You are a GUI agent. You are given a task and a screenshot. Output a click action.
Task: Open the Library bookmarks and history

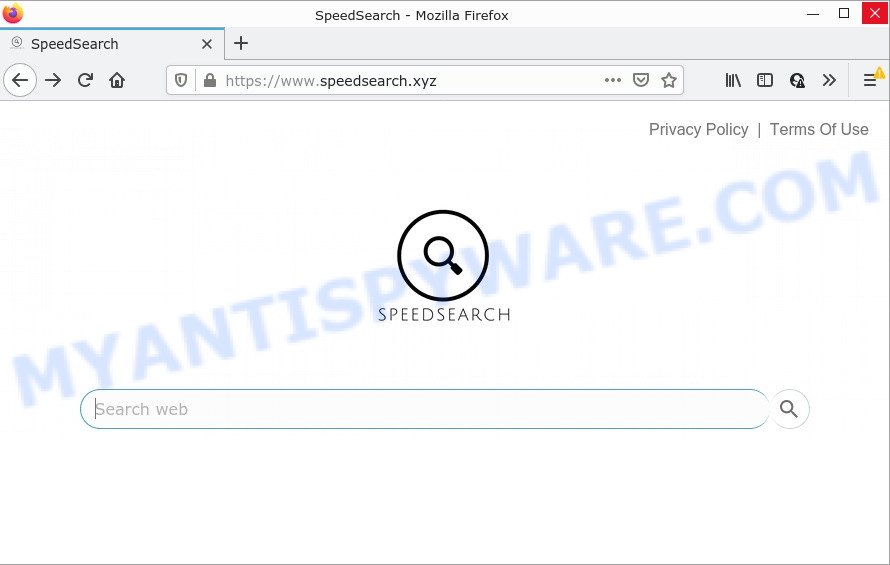733,80
